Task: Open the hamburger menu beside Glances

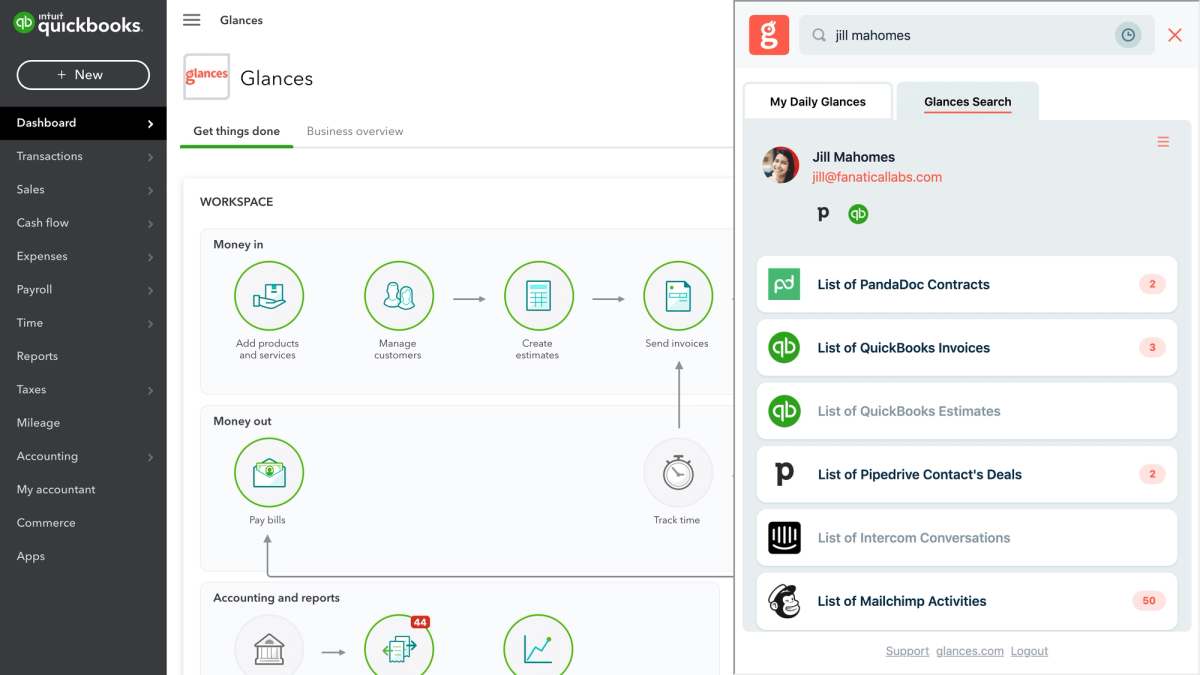Action: point(192,20)
